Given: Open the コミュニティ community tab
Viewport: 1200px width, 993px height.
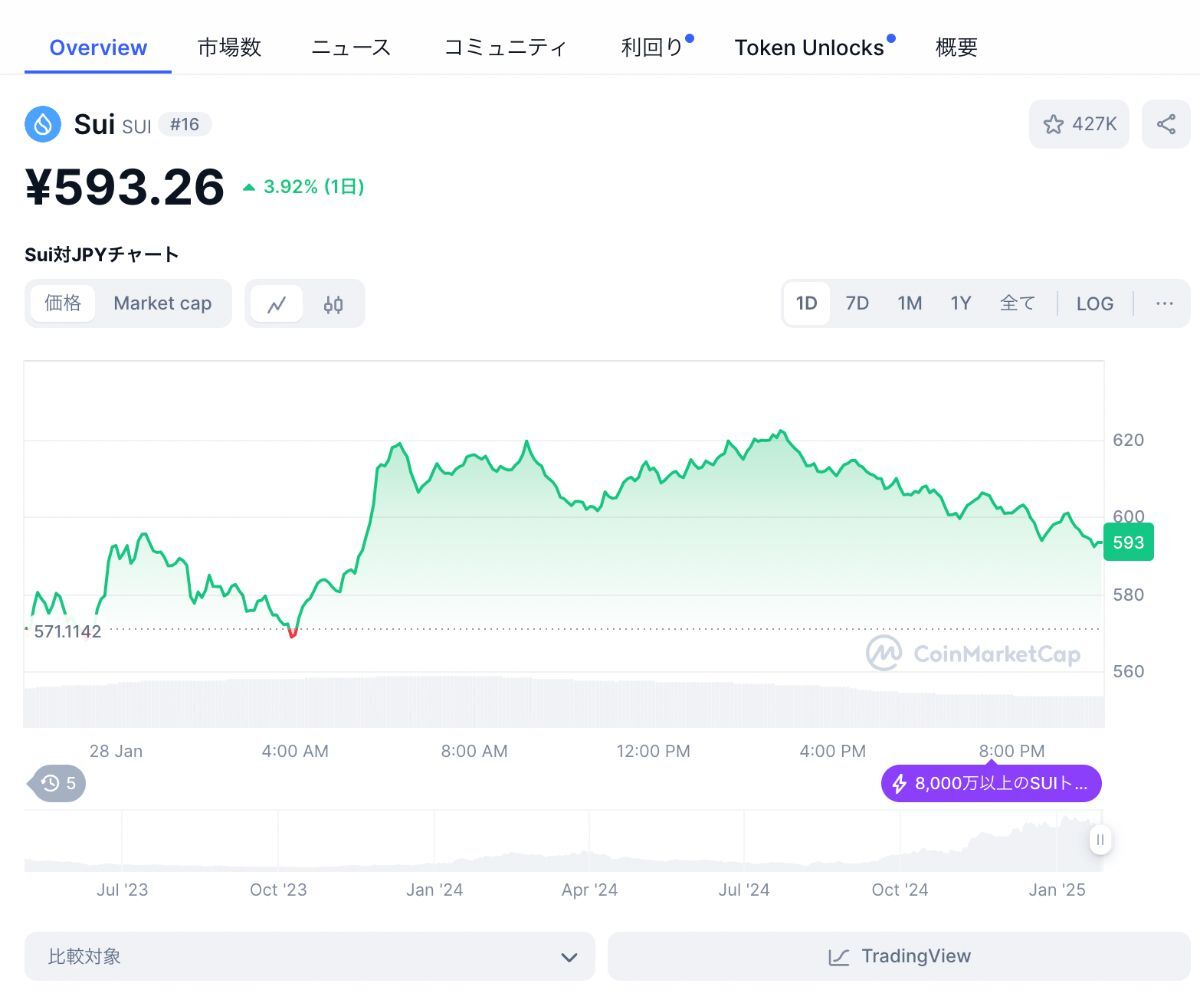Looking at the screenshot, I should point(505,47).
